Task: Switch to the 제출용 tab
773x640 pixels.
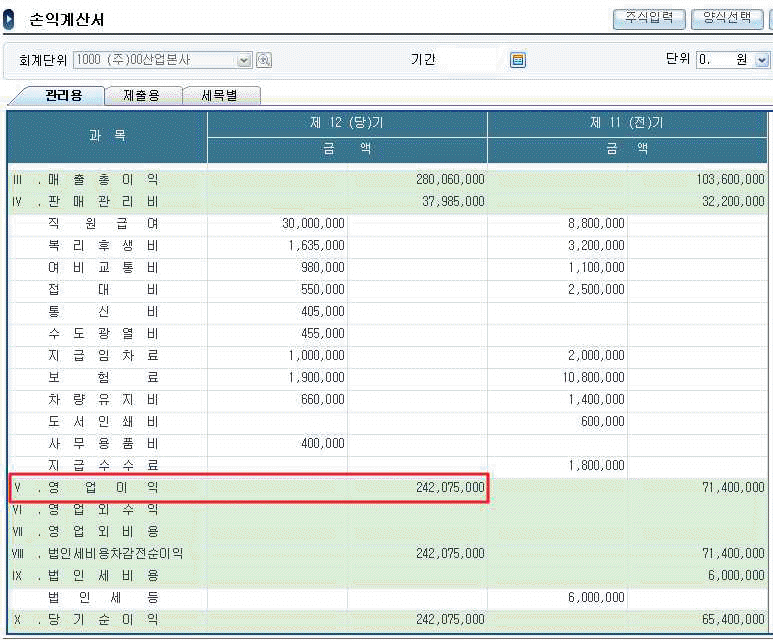Action: 141,96
